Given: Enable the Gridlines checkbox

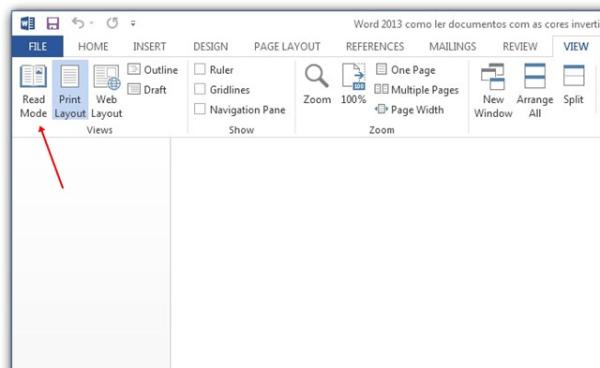Looking at the screenshot, I should (x=200, y=89).
